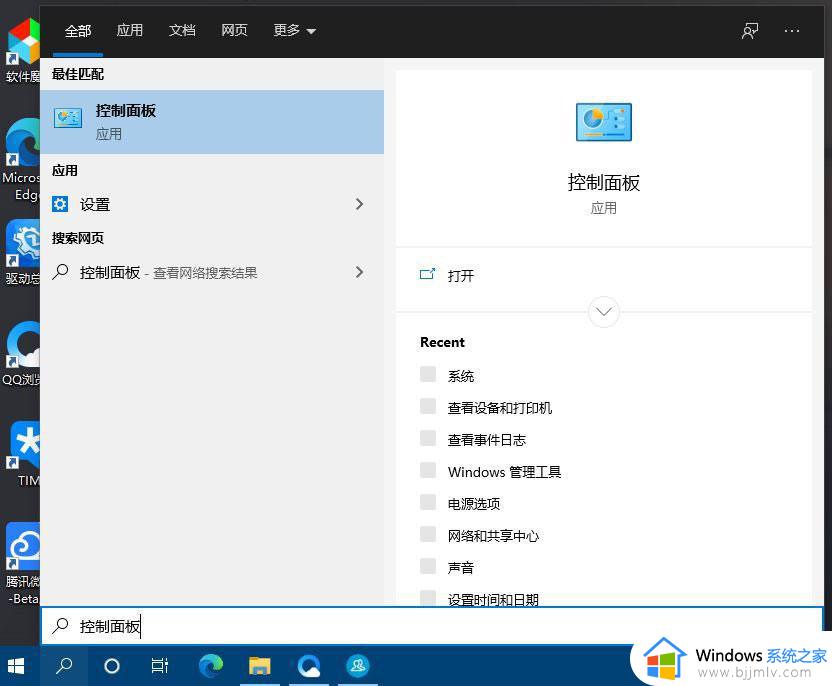Open recent item 系统

click(461, 376)
